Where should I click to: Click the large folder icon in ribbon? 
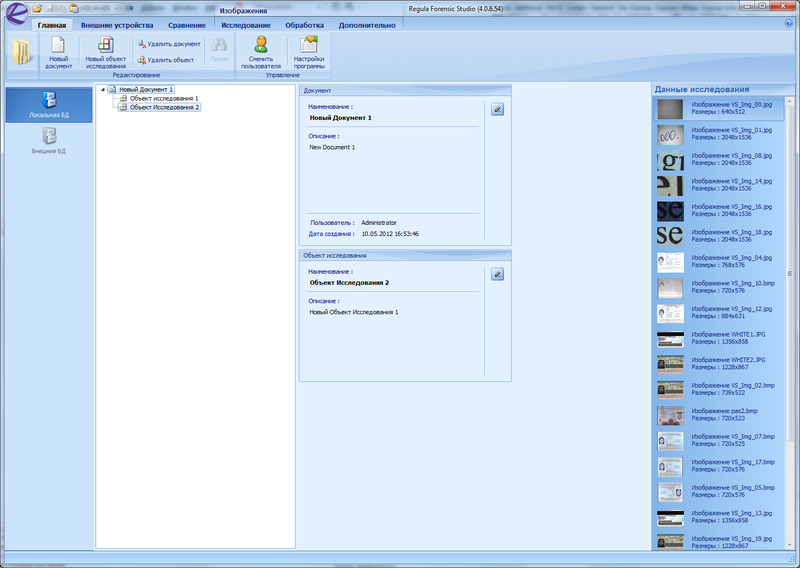coord(20,52)
